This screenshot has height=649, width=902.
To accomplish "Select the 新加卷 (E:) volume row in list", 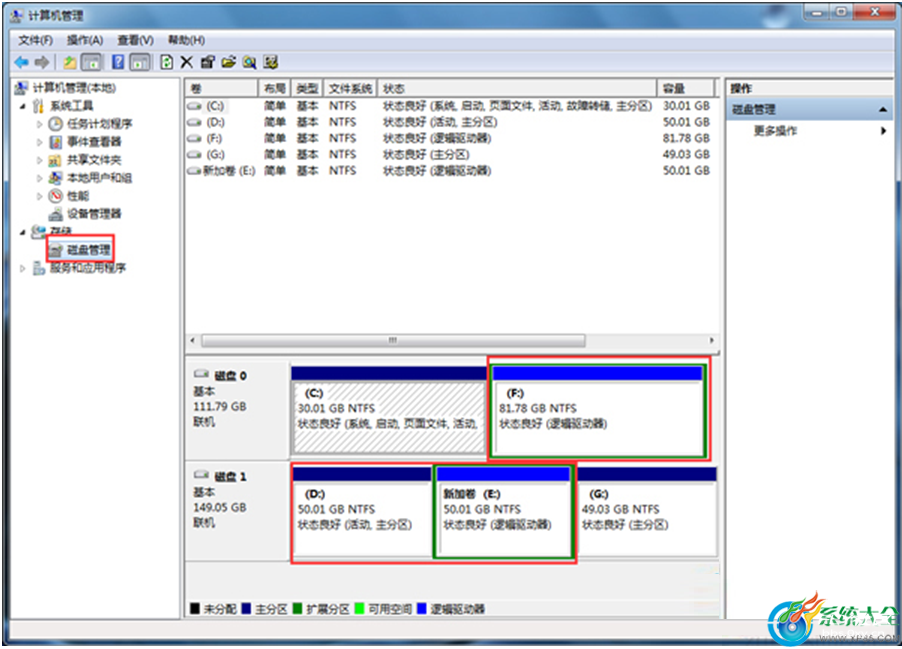I will [x=452, y=170].
